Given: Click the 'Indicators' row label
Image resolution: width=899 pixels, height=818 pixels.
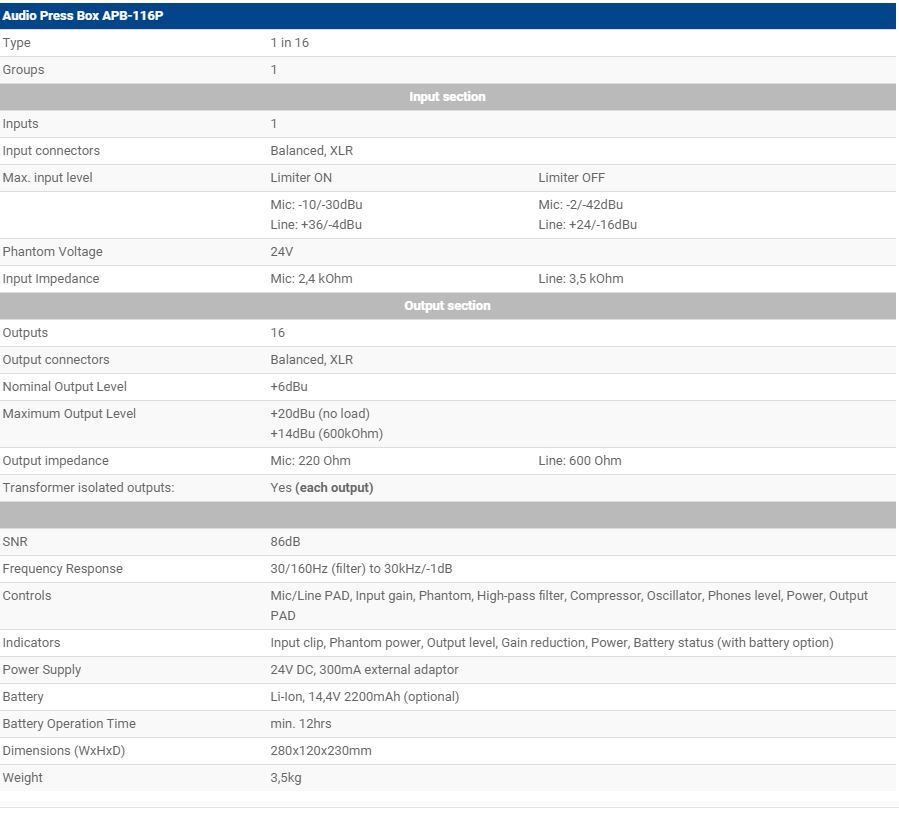Looking at the screenshot, I should coord(32,643).
